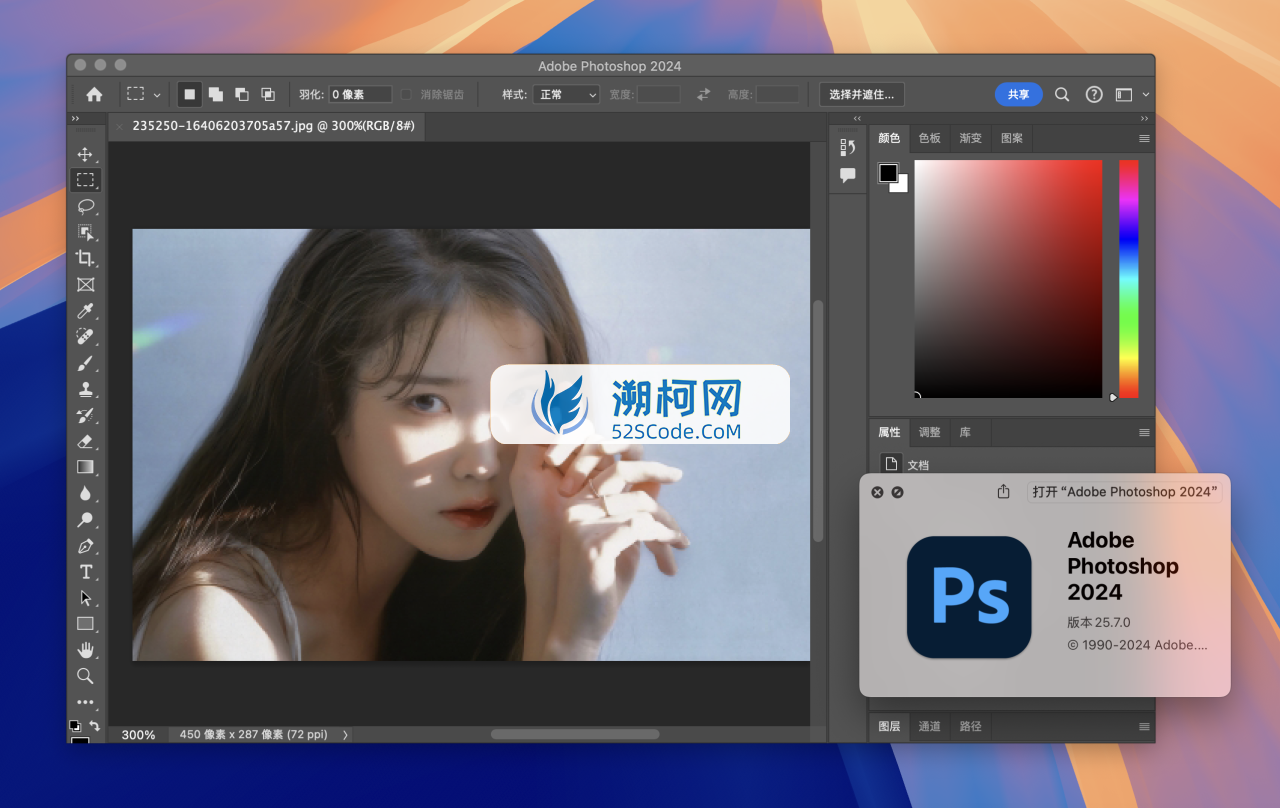Click the 羽化 feather input field
This screenshot has width=1280, height=808.
360,94
